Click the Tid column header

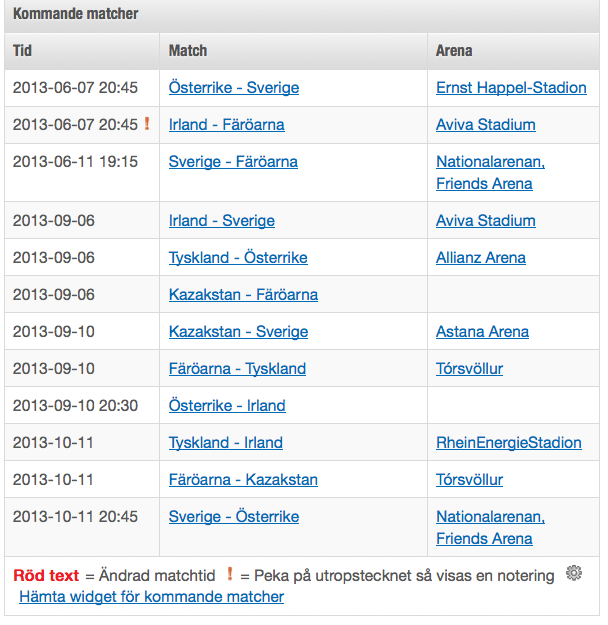(23, 50)
